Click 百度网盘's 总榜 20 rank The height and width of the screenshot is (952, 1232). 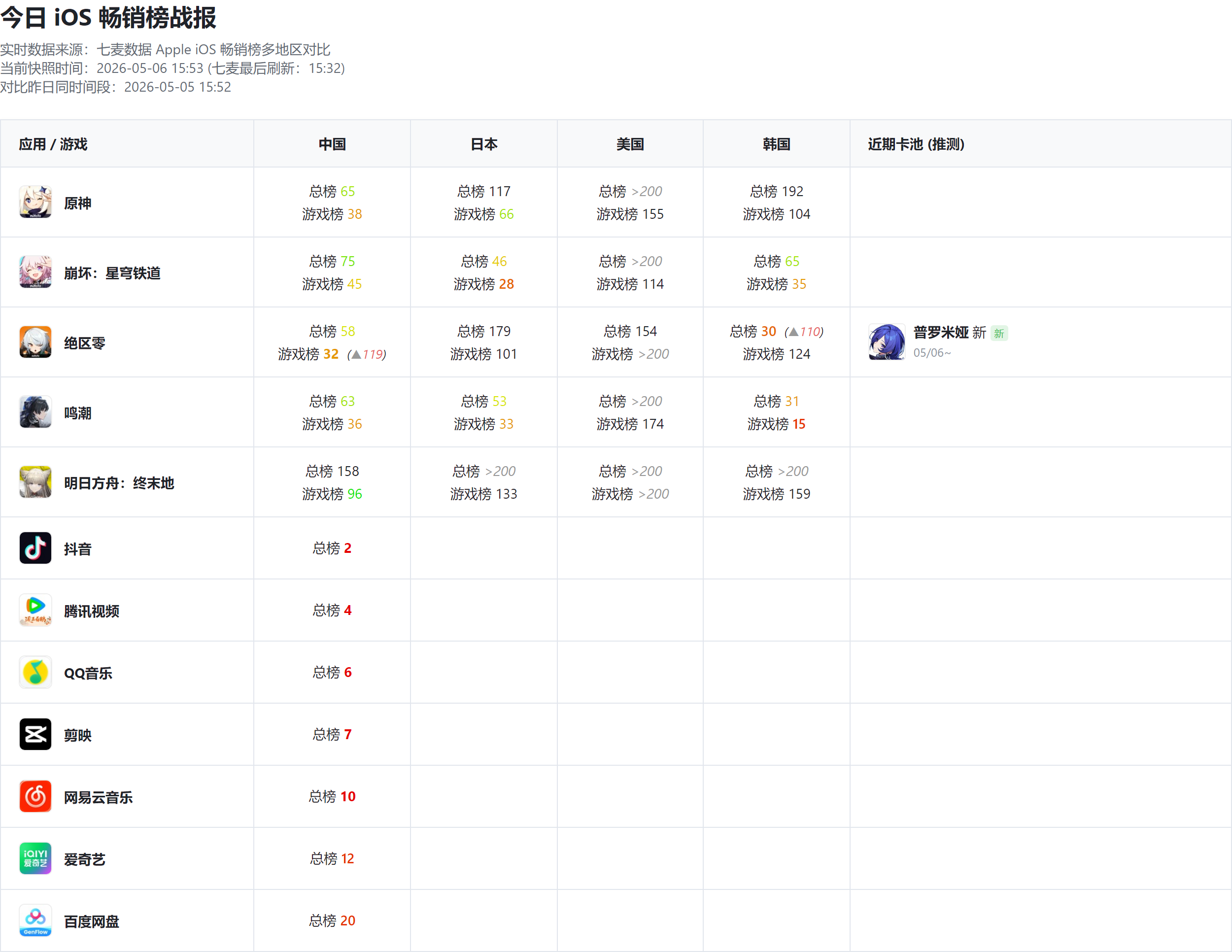pyautogui.click(x=332, y=920)
